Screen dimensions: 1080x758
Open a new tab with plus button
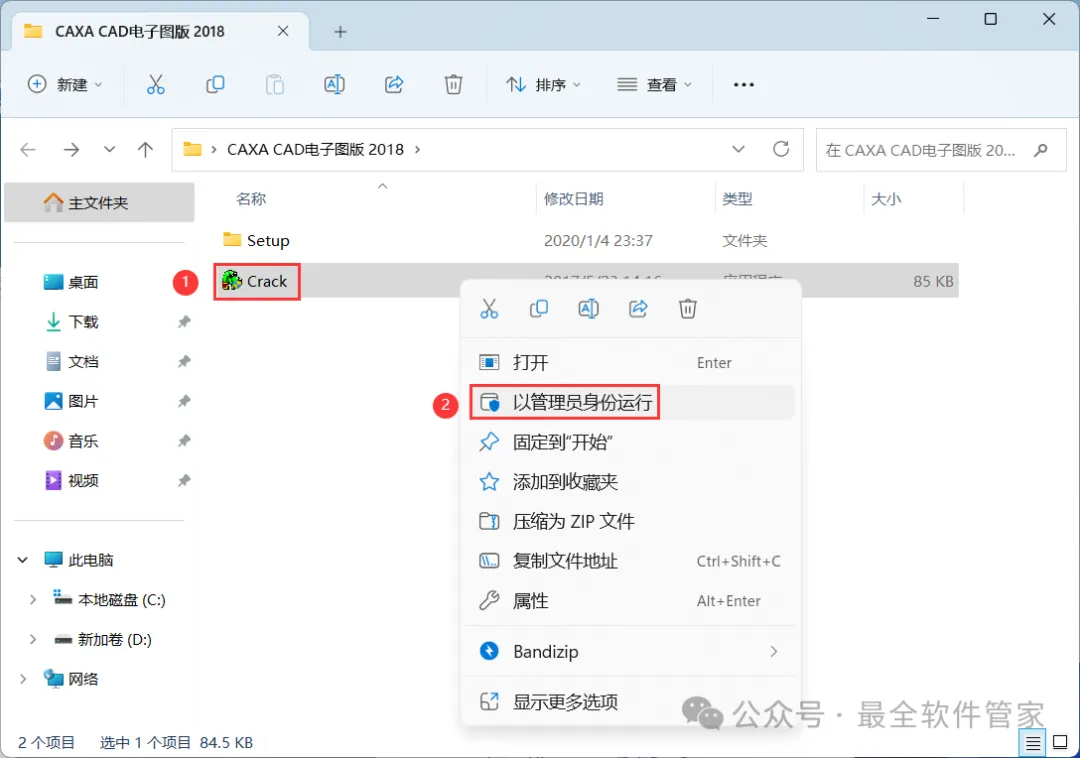[340, 32]
